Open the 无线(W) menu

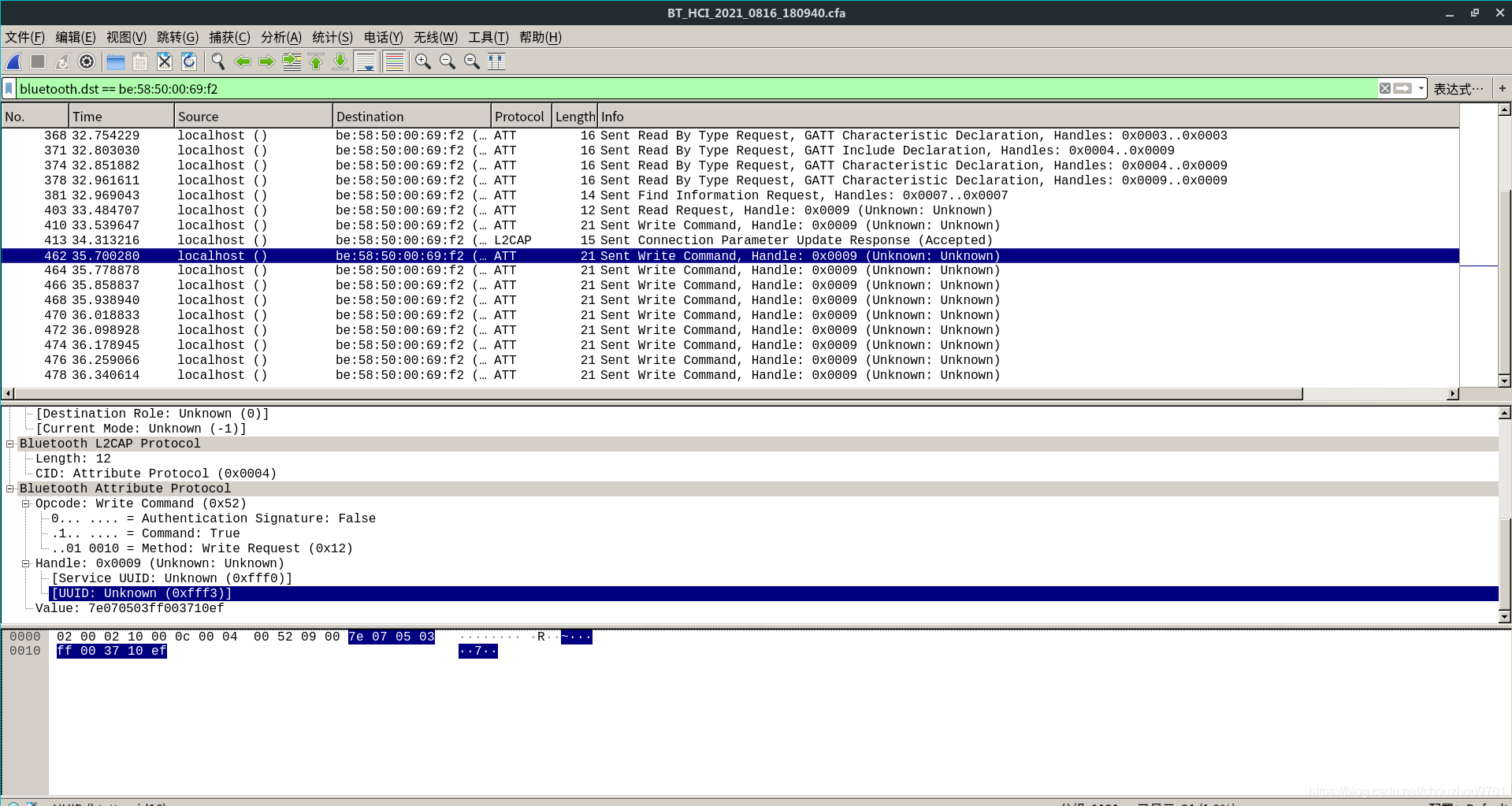pos(436,37)
